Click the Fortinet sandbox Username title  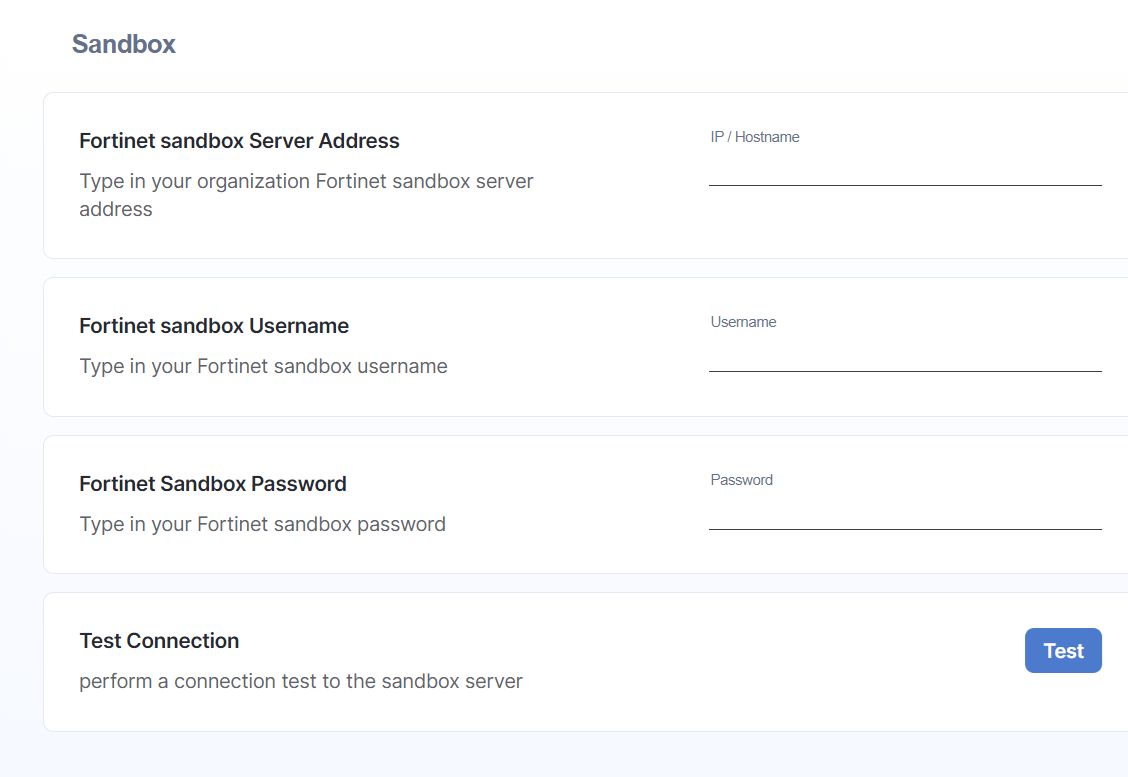point(214,326)
